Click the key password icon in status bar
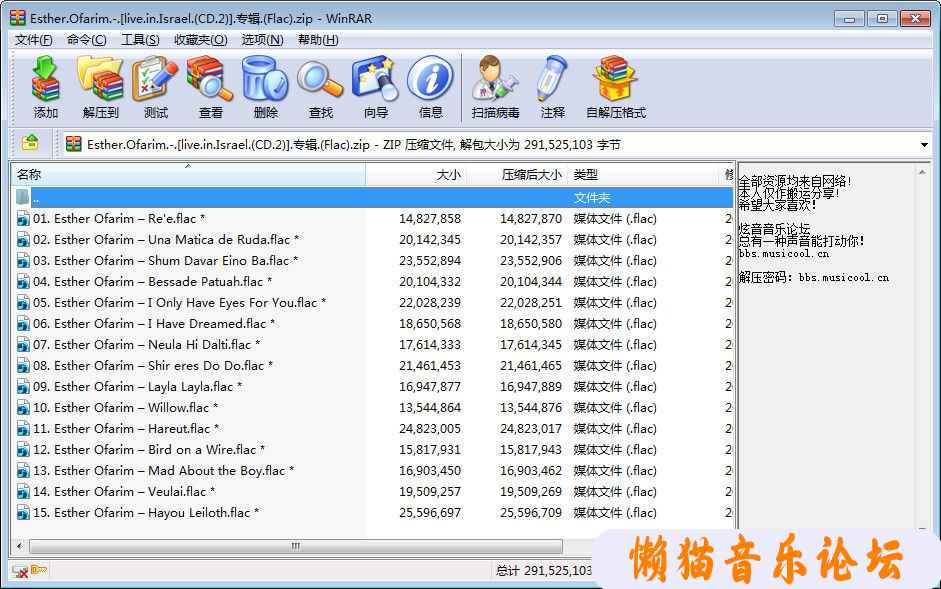This screenshot has height=589, width=941. point(39,569)
